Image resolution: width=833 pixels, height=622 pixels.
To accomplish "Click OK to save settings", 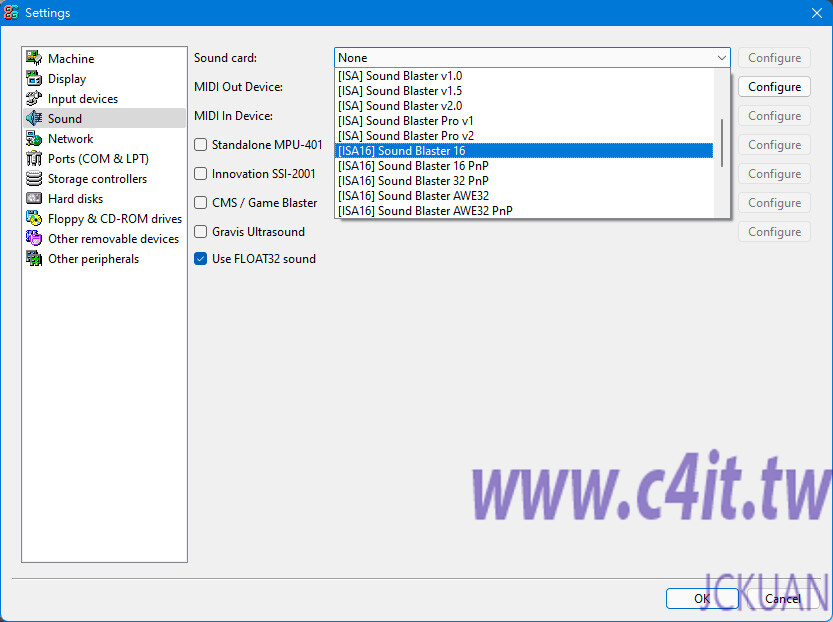I will coord(702,599).
